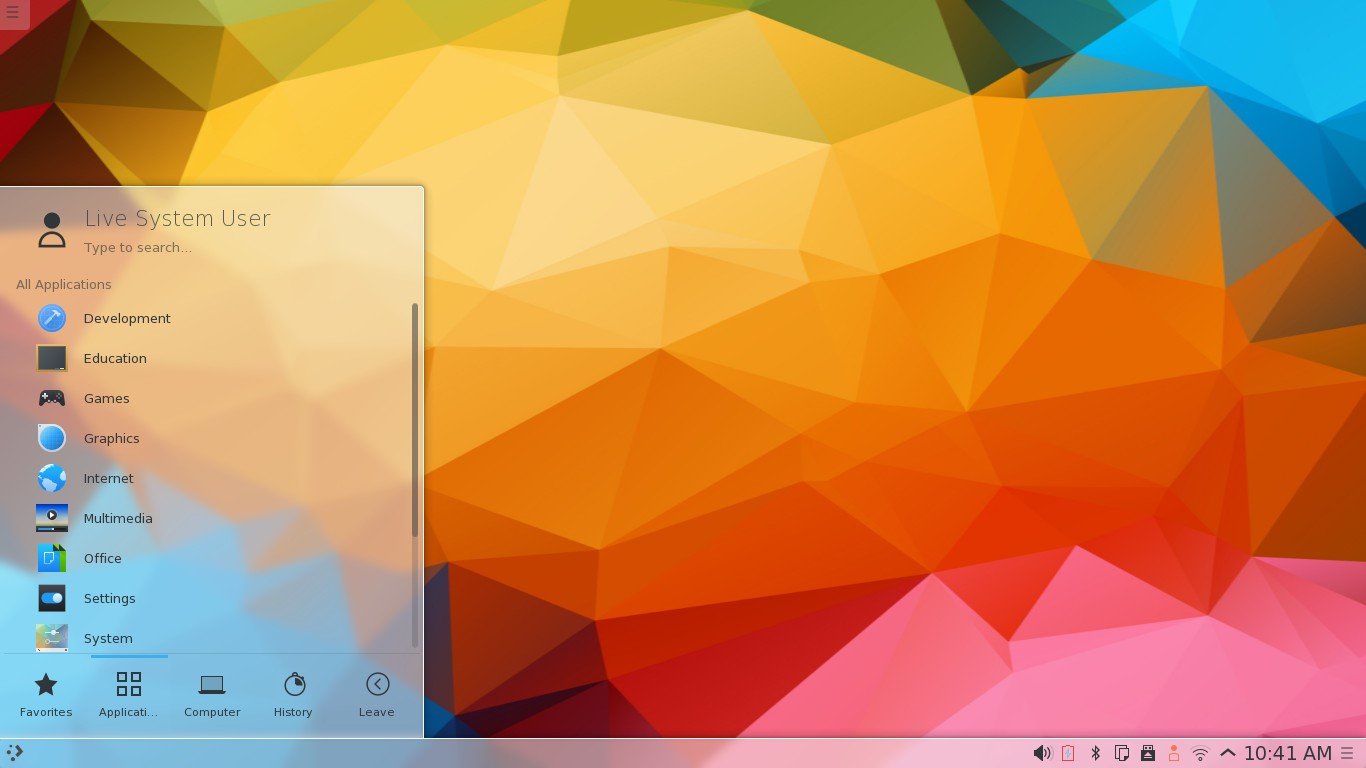The height and width of the screenshot is (768, 1366).
Task: Open the Wi-Fi network tray icon
Action: 1201,753
